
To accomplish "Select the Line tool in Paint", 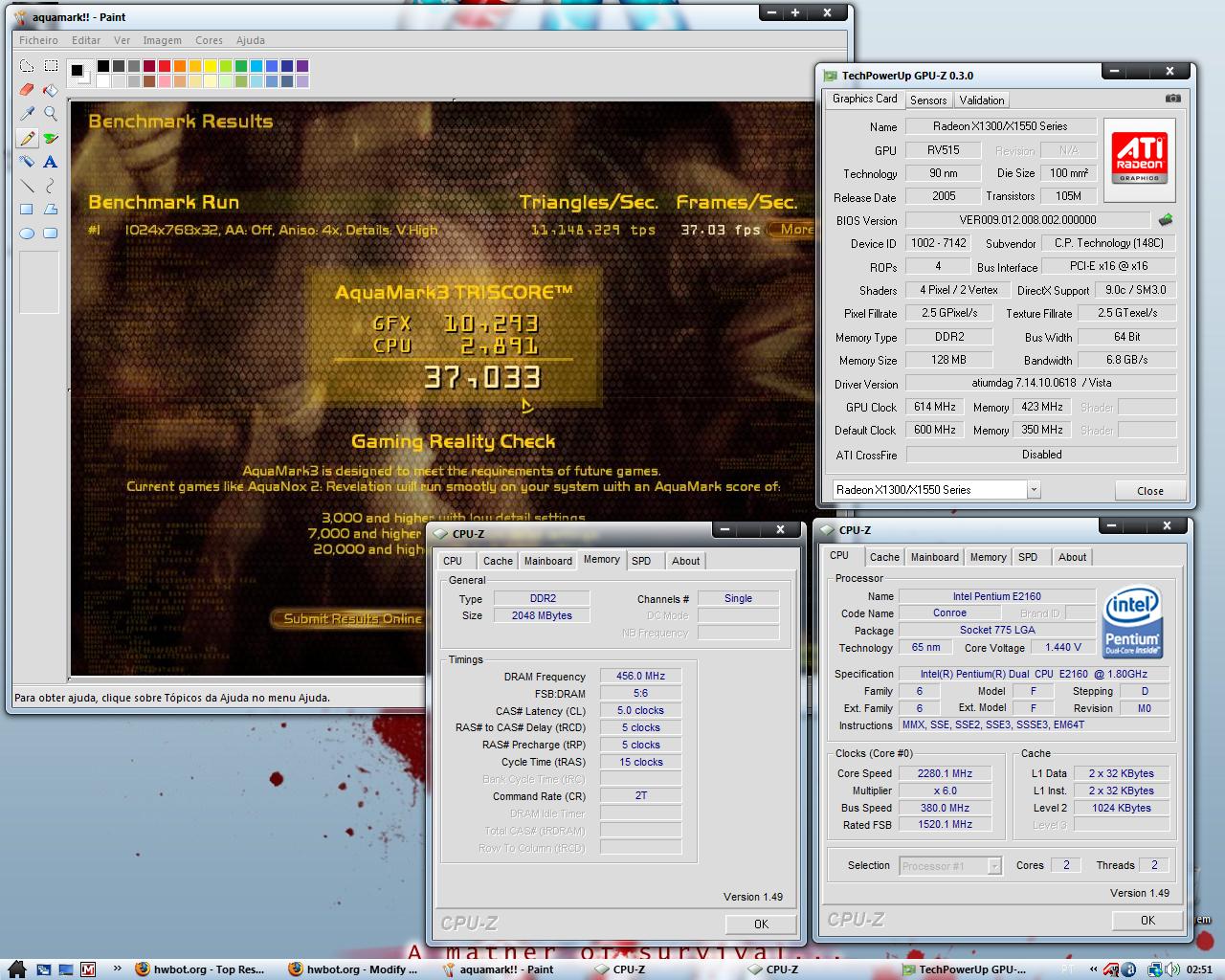I will (x=27, y=186).
